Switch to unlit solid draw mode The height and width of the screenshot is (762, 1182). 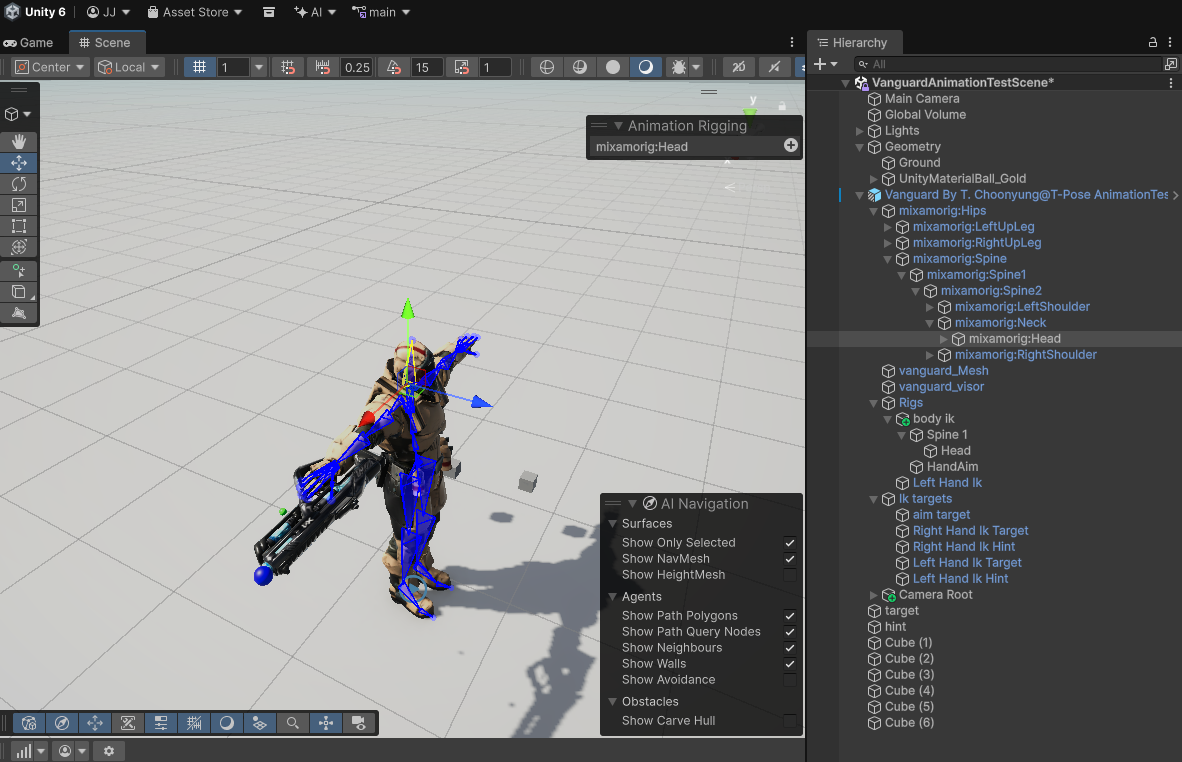click(613, 67)
